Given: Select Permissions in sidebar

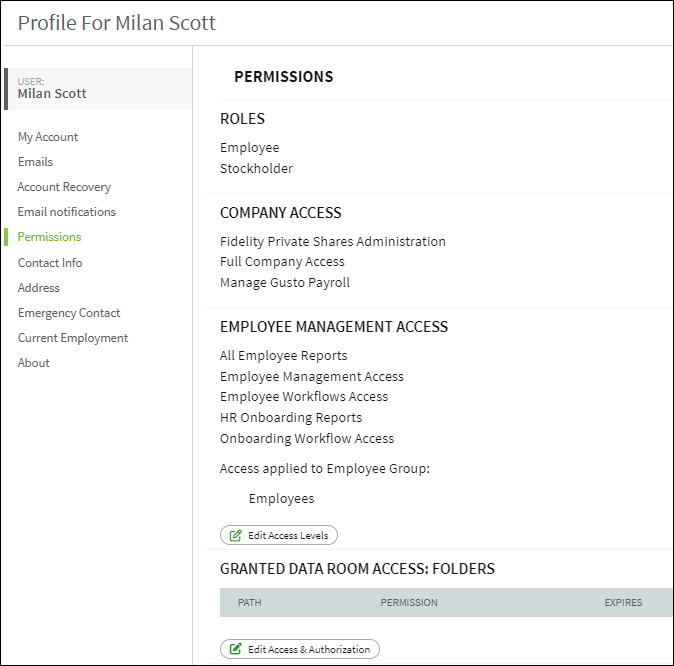Looking at the screenshot, I should 49,236.
